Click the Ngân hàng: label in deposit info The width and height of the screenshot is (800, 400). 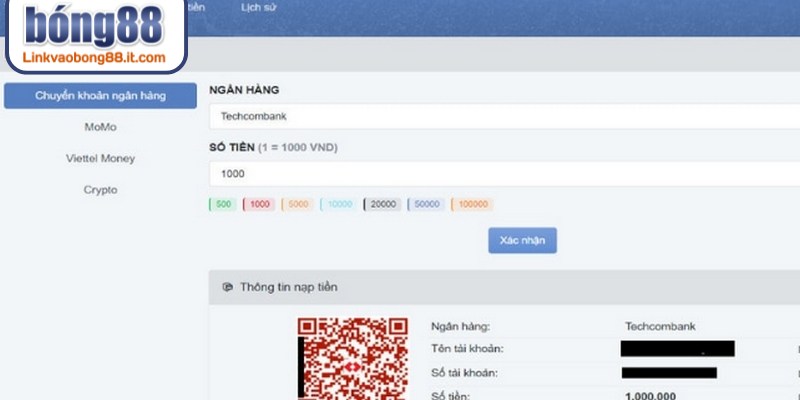pos(460,327)
